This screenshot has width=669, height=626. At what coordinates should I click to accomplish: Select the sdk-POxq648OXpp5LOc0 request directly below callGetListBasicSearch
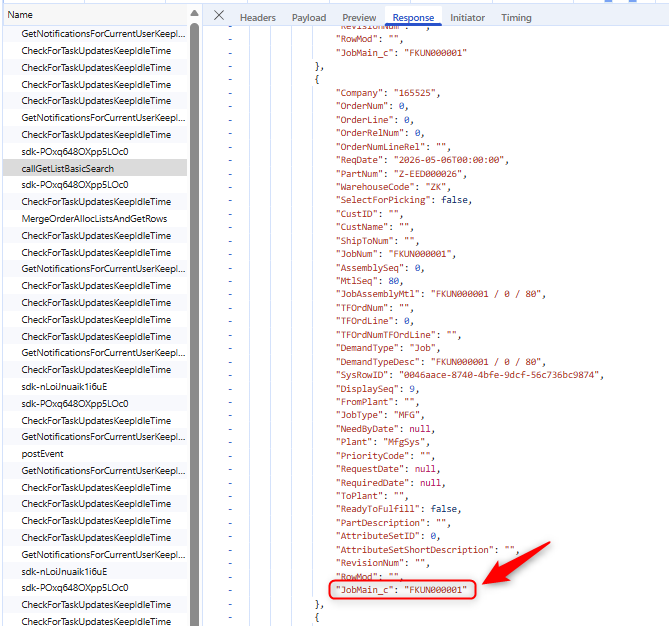pyautogui.click(x=95, y=185)
